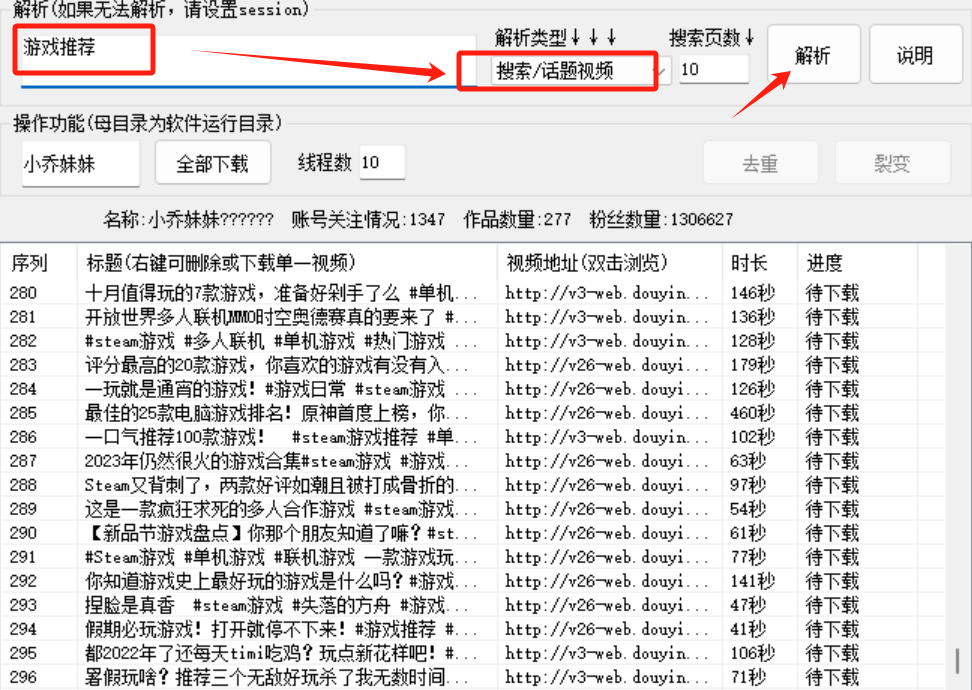This screenshot has height=690, width=972.
Task: Click the 时长 column header
Action: tap(760, 263)
